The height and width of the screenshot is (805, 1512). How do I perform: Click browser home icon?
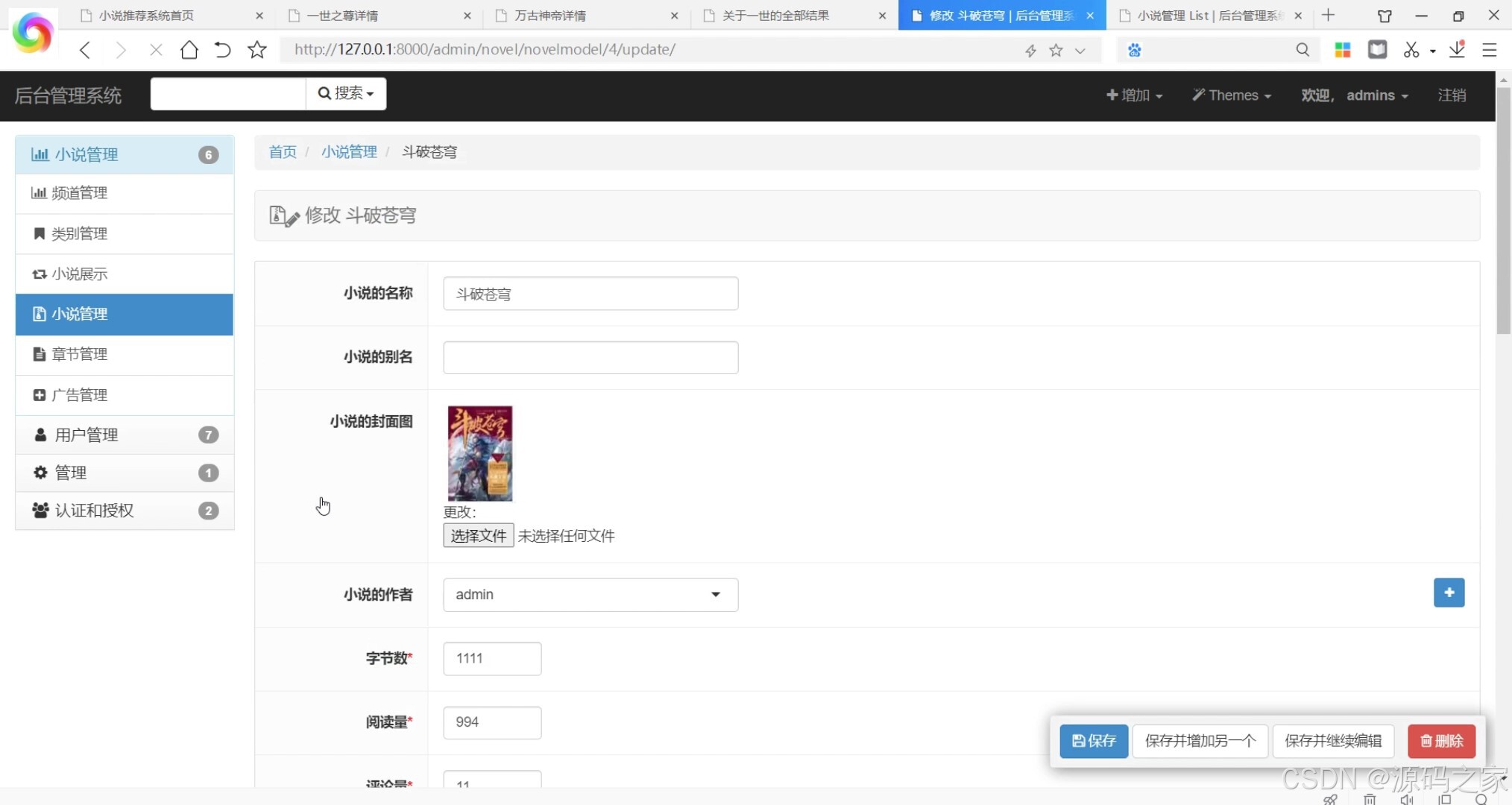pos(189,50)
